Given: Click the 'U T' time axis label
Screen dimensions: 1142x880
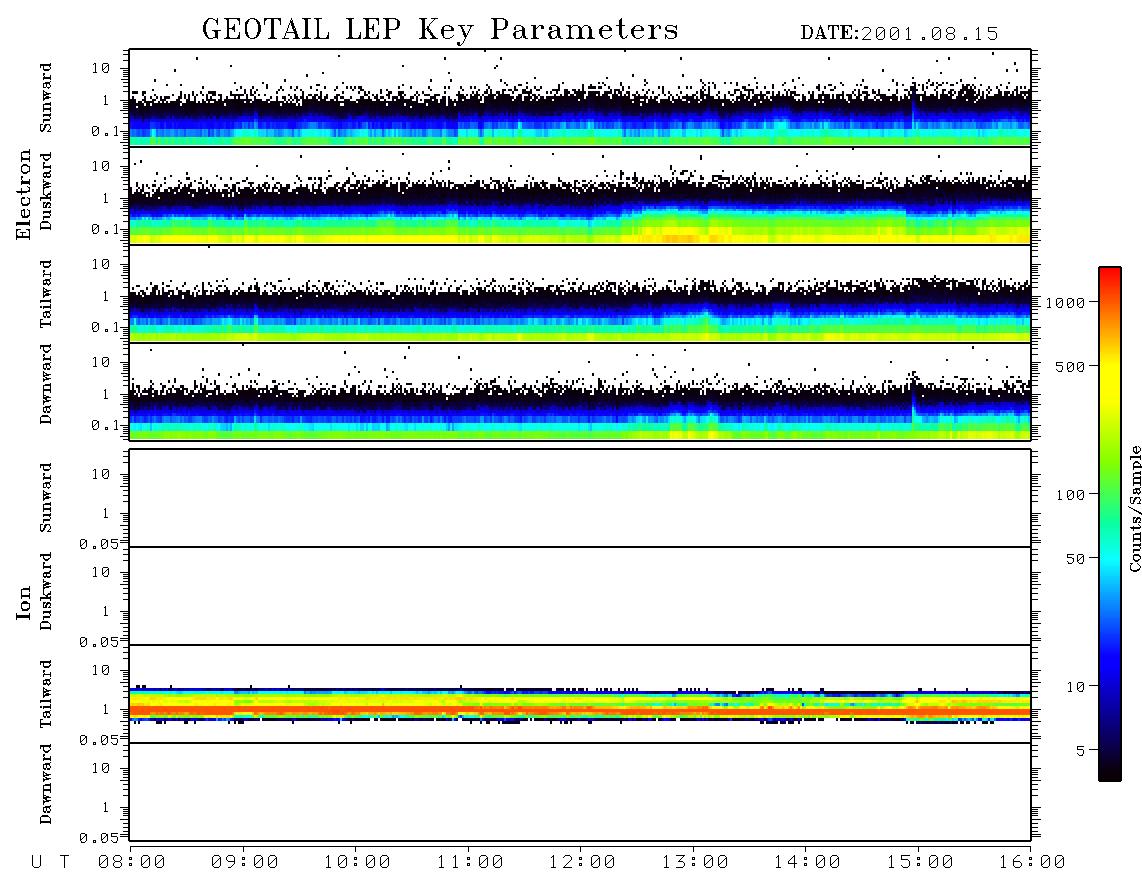Looking at the screenshot, I should [50, 863].
